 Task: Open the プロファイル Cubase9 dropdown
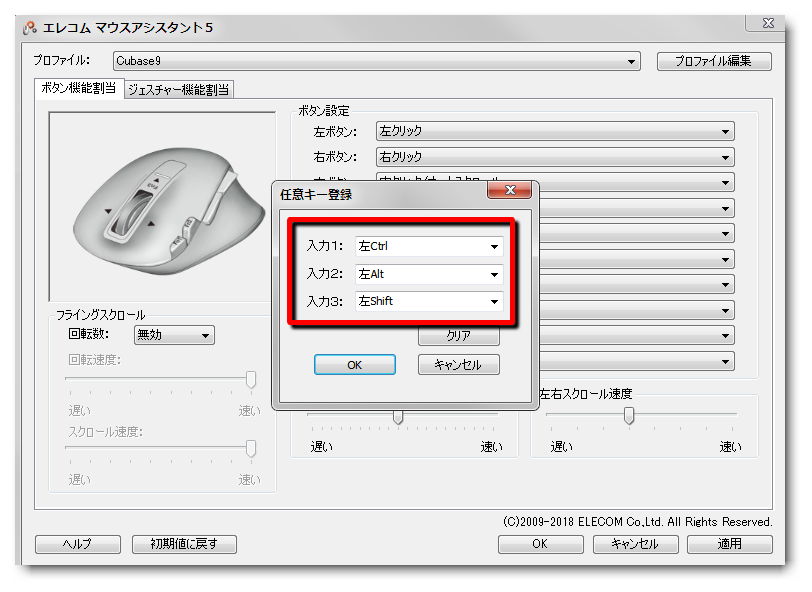(376, 61)
